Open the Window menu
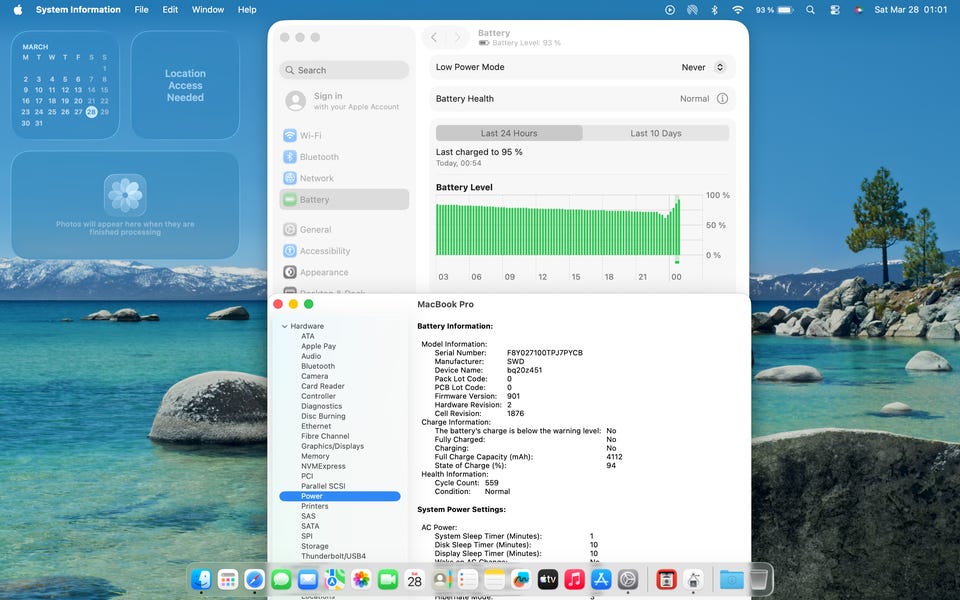Screen dimensions: 960x600 (x=207, y=10)
